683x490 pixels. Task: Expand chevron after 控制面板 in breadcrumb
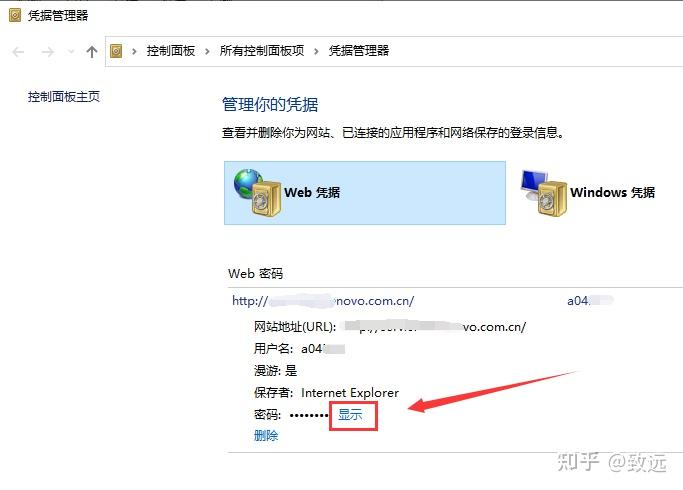coord(207,52)
